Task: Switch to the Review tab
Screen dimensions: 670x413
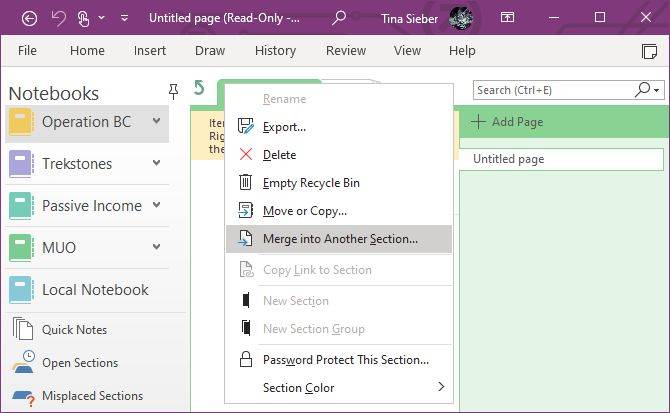Action: click(x=346, y=50)
